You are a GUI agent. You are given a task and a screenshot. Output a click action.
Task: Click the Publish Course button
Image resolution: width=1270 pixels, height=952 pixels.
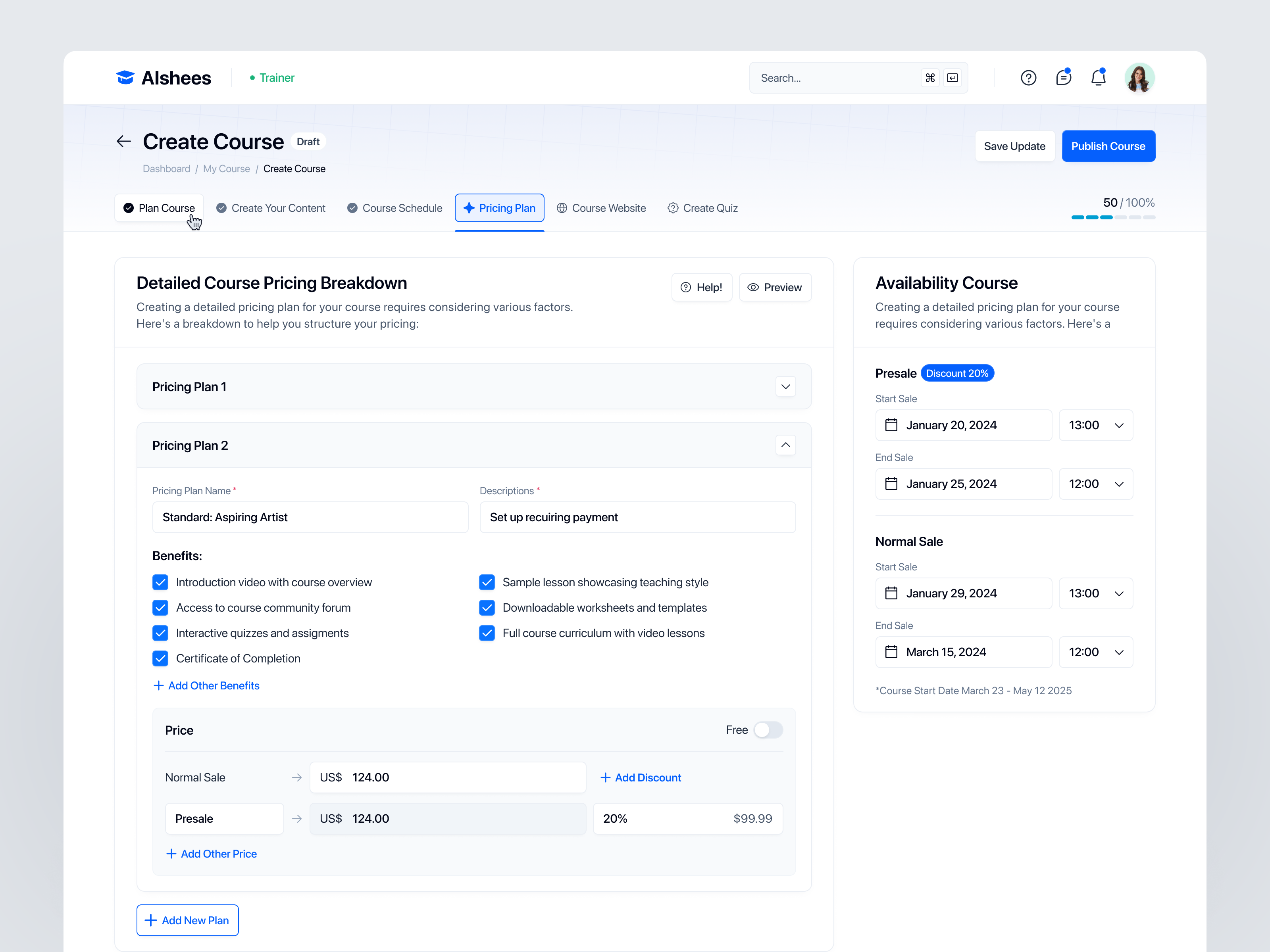(1108, 146)
